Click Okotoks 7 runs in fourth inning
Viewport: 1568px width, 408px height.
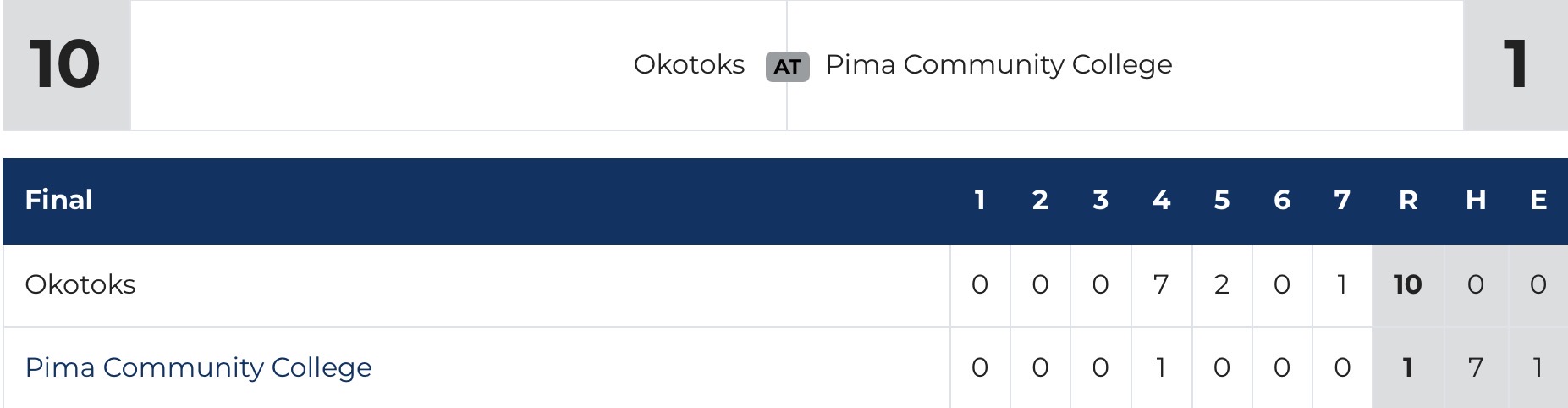point(1161,284)
